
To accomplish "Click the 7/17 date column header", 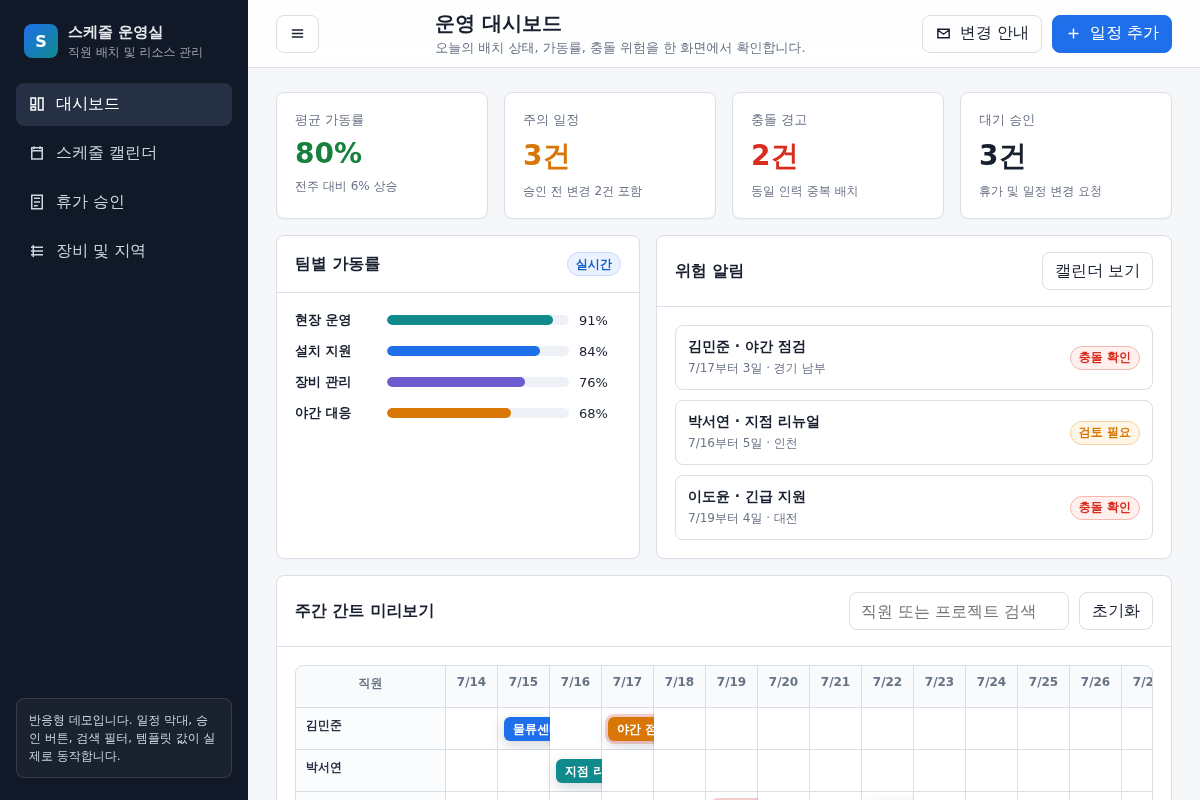I will tap(628, 686).
